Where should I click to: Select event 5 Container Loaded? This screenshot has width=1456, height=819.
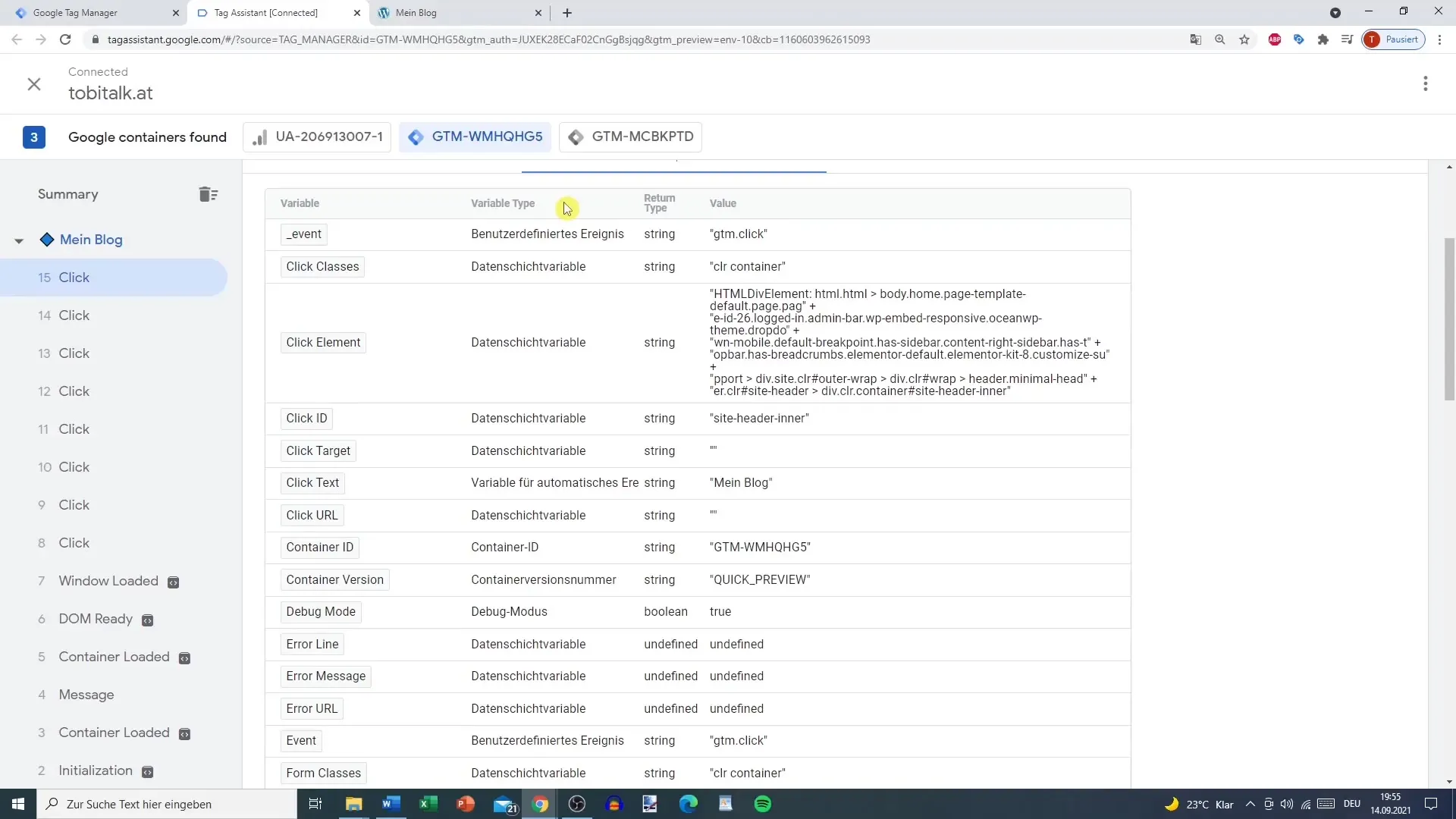click(x=114, y=657)
